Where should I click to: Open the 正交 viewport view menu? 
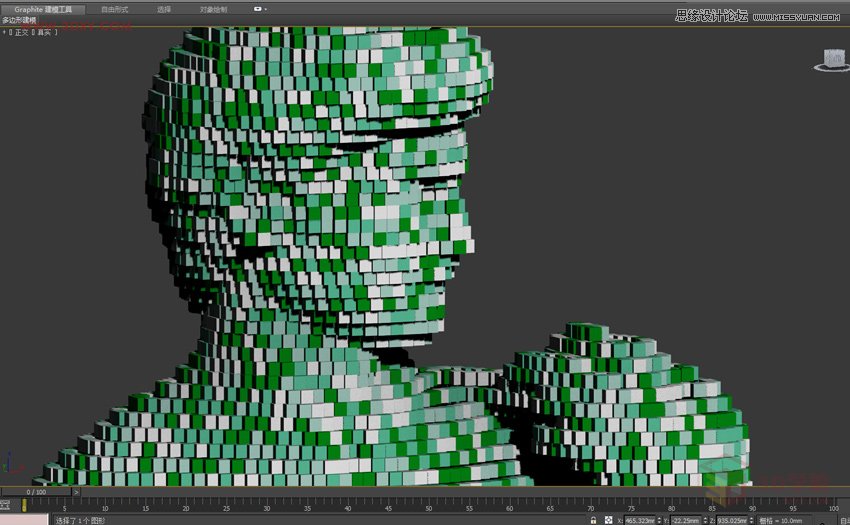(x=21, y=32)
